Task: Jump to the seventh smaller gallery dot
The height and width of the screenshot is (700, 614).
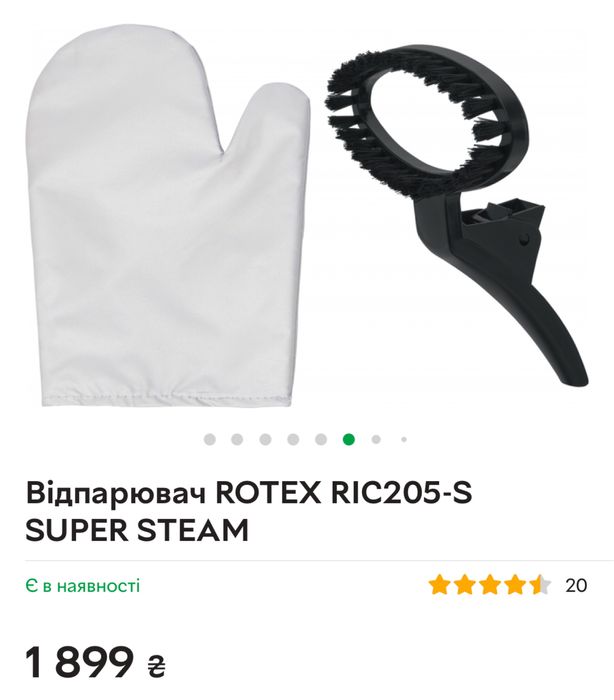Action: tap(376, 439)
